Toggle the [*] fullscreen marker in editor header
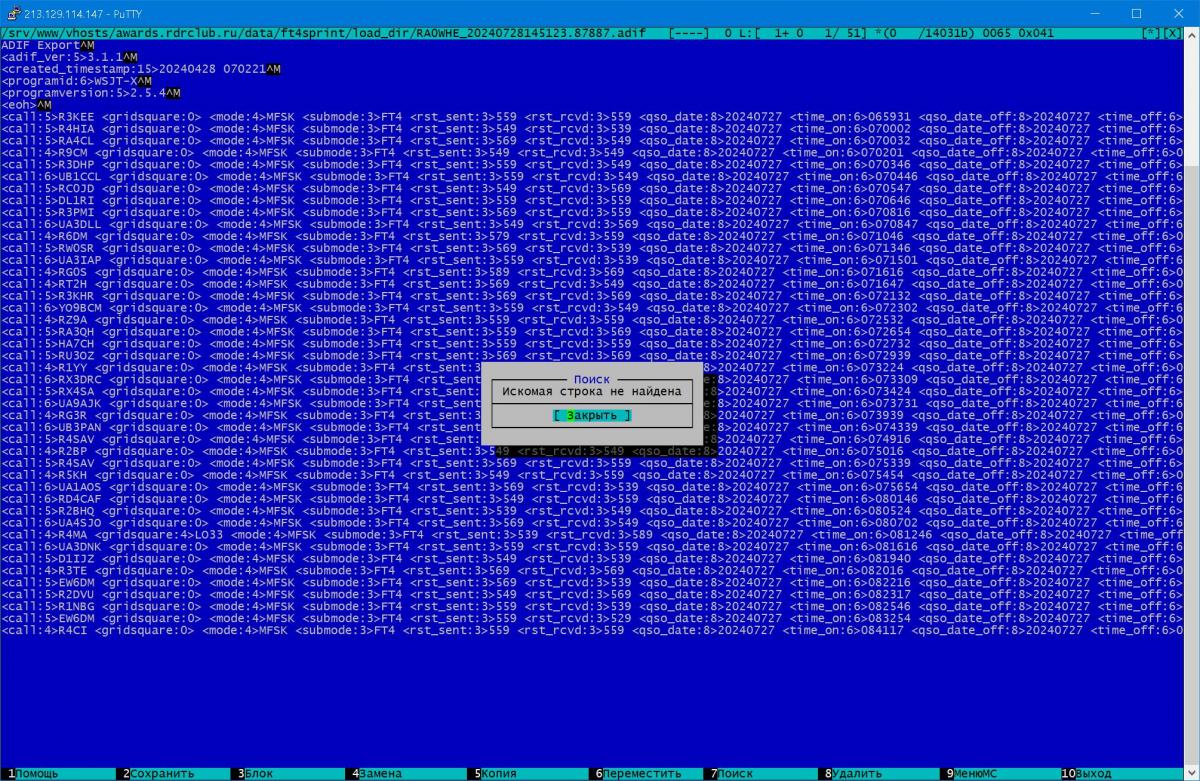The height and width of the screenshot is (781, 1200). pos(1152,33)
